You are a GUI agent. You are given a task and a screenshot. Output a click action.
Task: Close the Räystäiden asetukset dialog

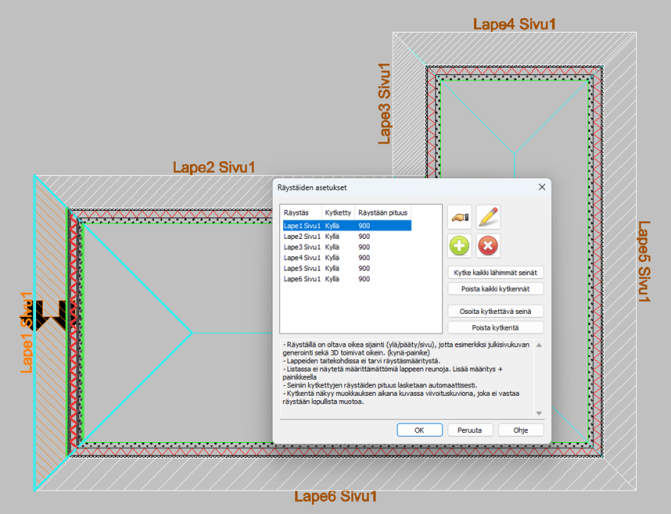(x=542, y=187)
